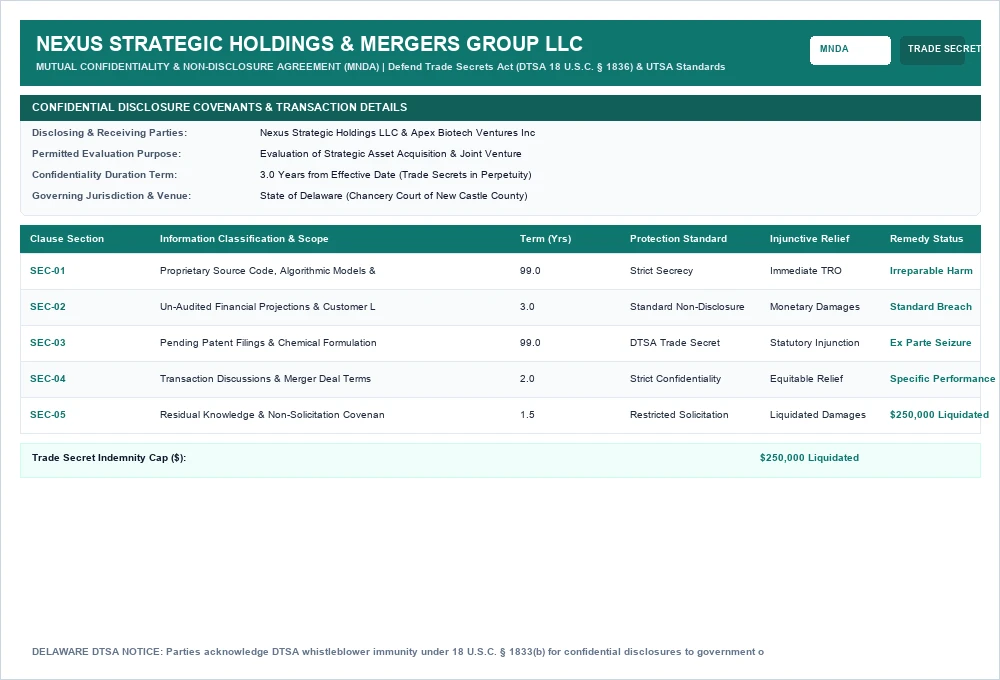Click the 'Statutory Injunction' cell
Viewport: 1000px width, 680px height.
pyautogui.click(x=814, y=343)
